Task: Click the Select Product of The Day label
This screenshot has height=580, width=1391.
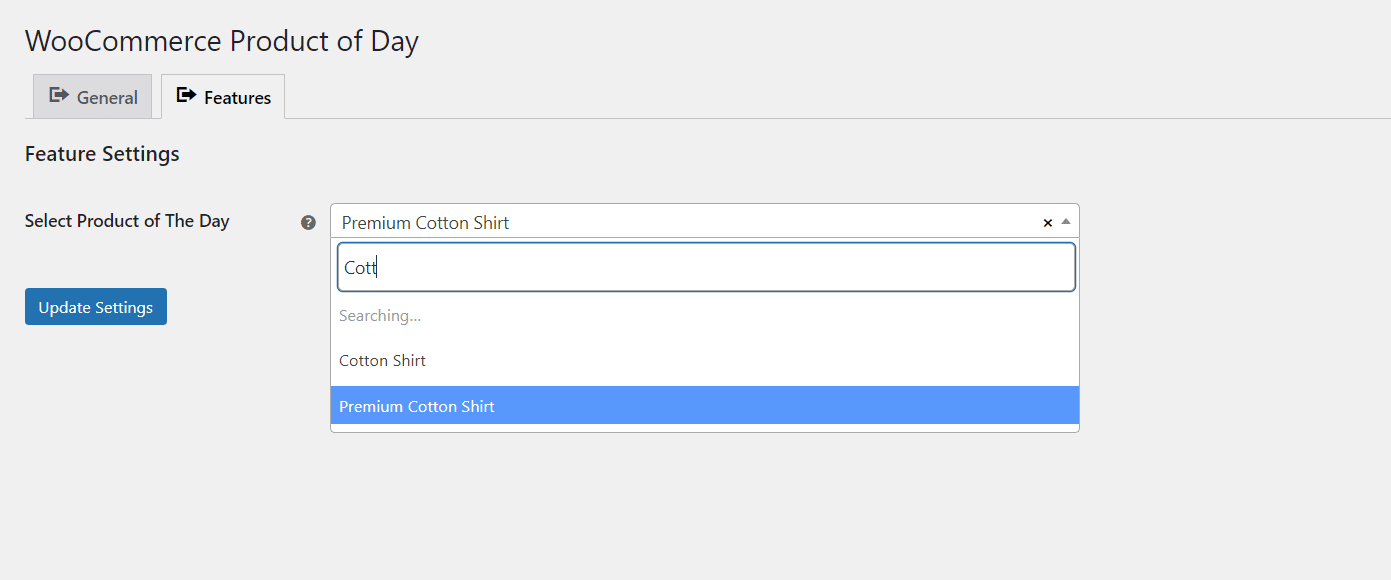Action: [127, 221]
